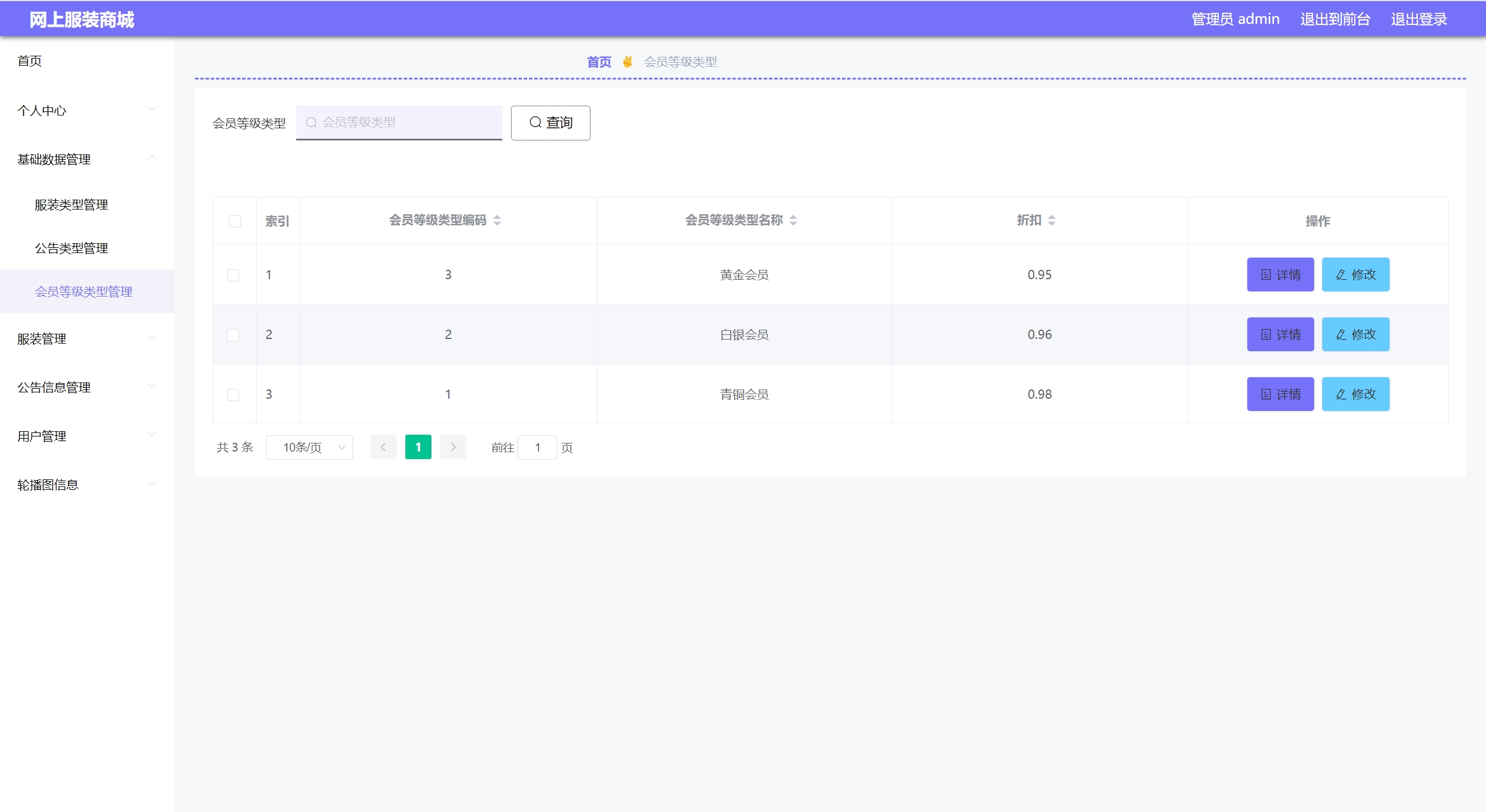Sort by 会员等级类型名称 column arrows
Image resolution: width=1486 pixels, height=812 pixels.
793,221
